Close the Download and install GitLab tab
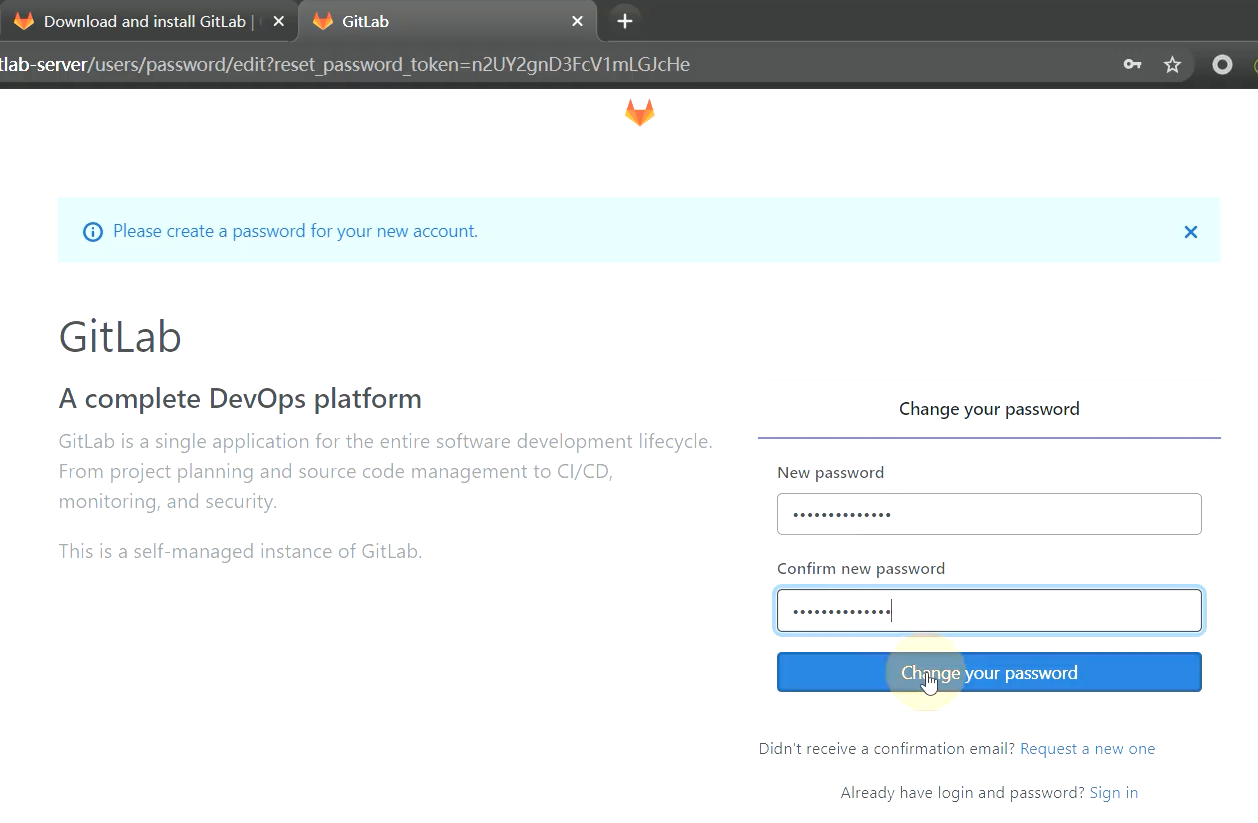This screenshot has width=1258, height=823. 278,21
